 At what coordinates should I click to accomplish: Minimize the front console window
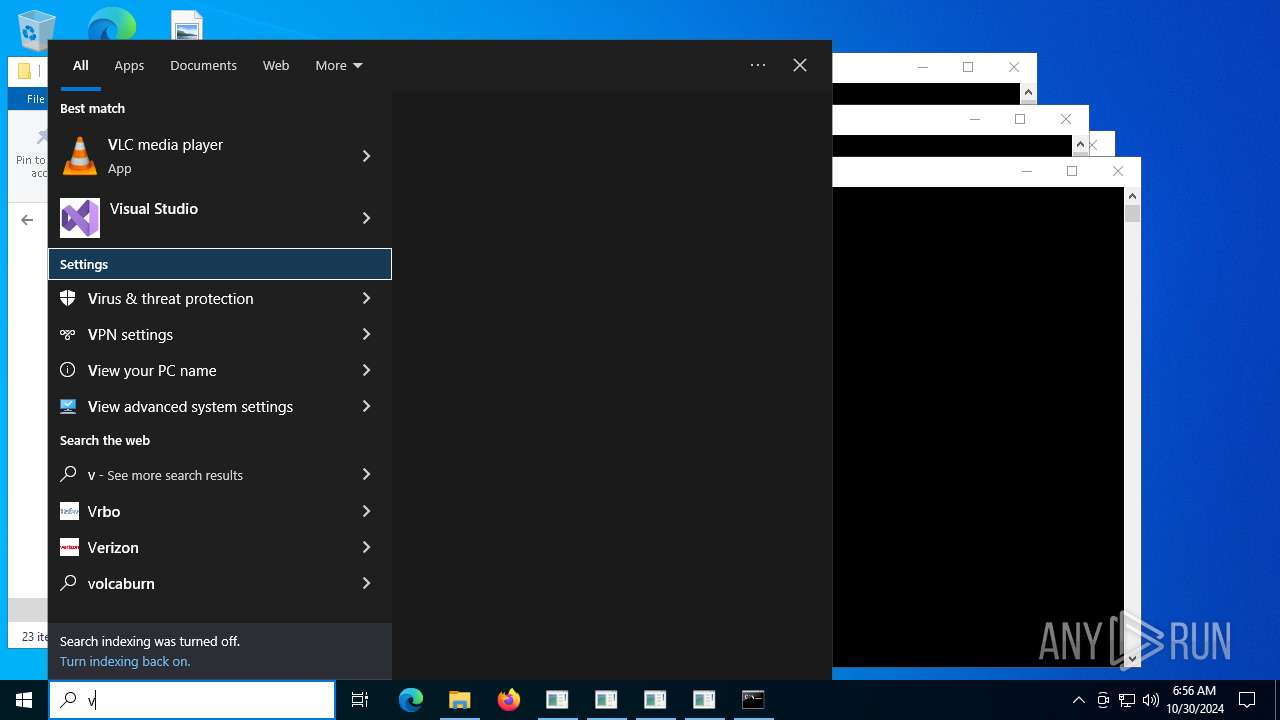pyautogui.click(x=1026, y=171)
